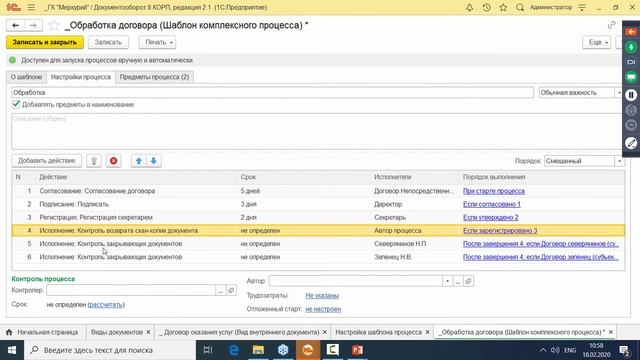Open history clock icon
Screen dimensions: 640x360
coord(486,7)
